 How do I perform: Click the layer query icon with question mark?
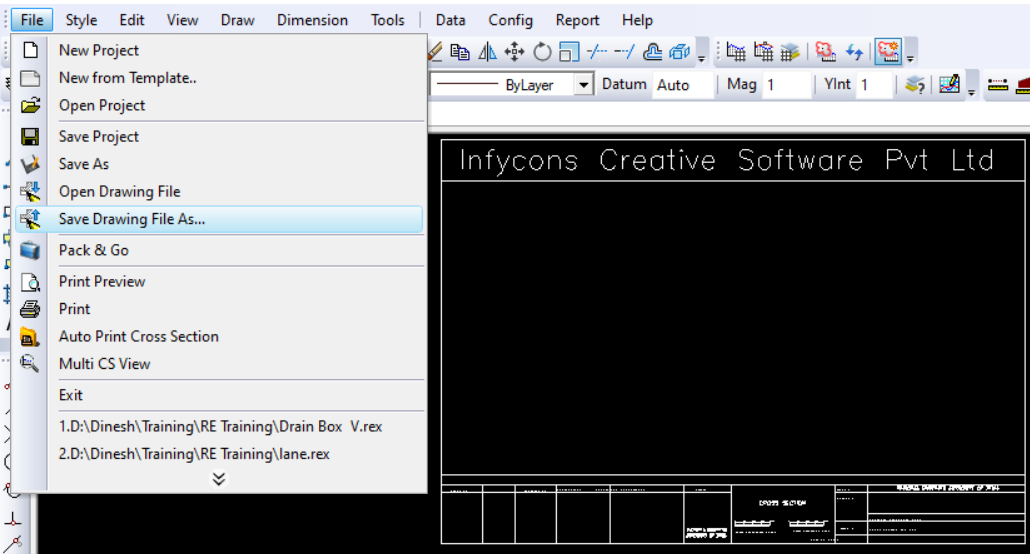pyautogui.click(x=914, y=85)
